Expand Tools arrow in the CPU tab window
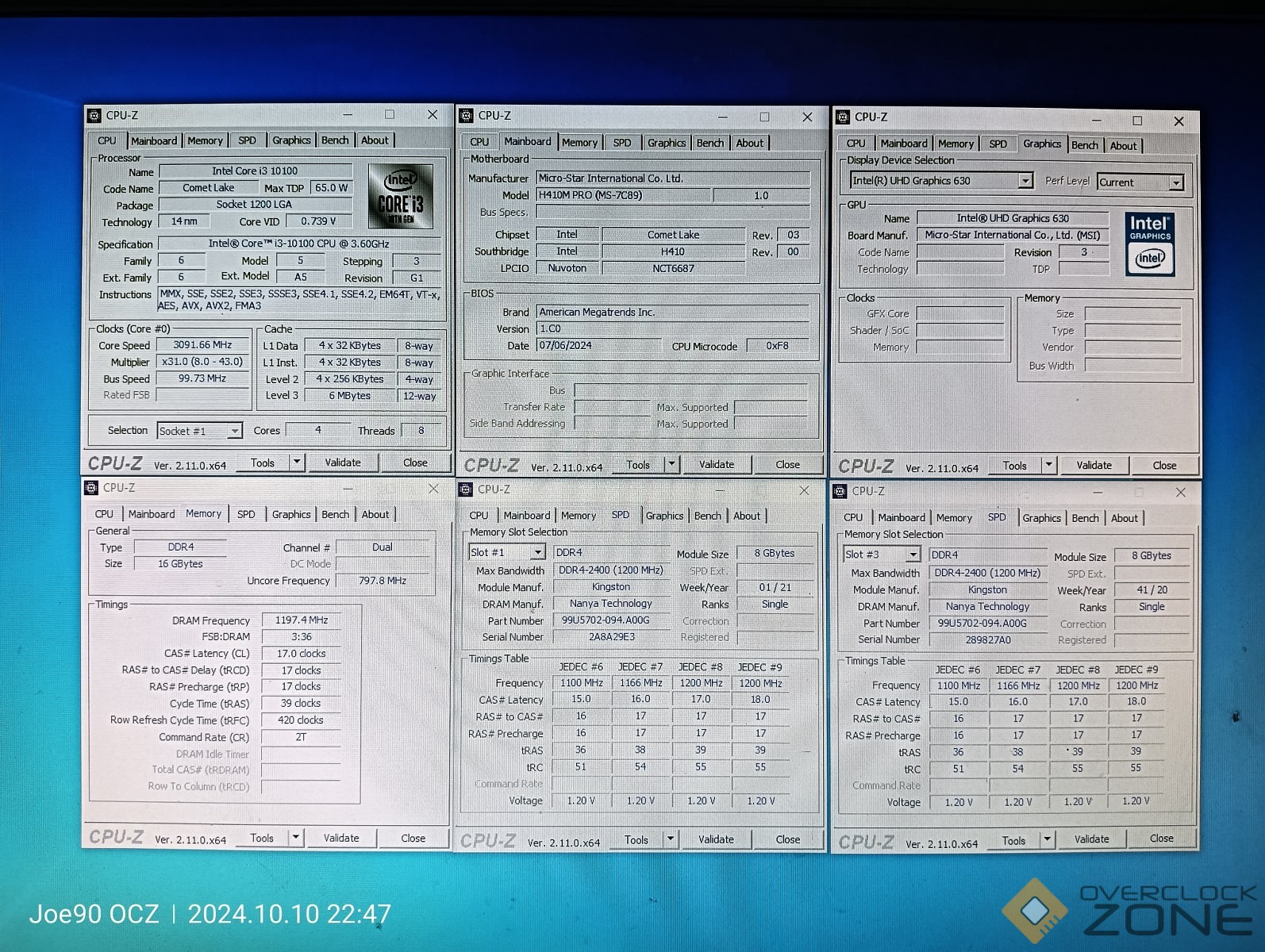The height and width of the screenshot is (952, 1265). (297, 462)
